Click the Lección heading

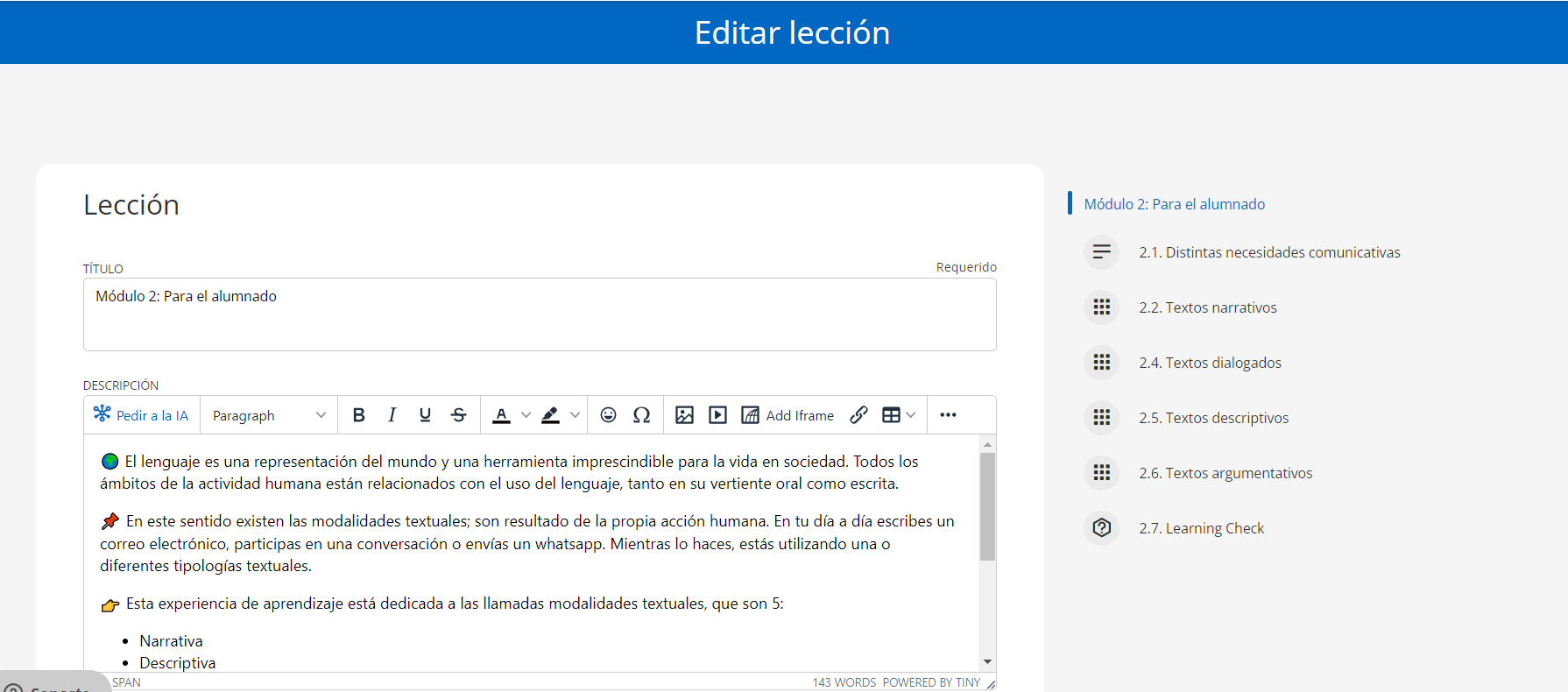(131, 205)
